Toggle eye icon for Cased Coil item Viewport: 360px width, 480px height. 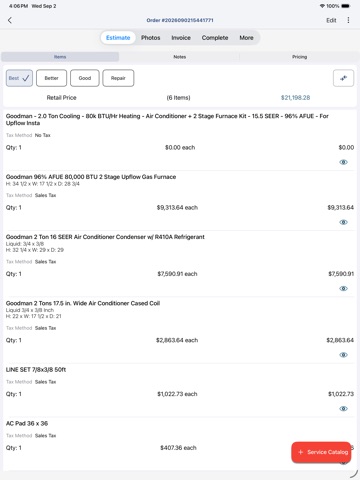tap(343, 355)
